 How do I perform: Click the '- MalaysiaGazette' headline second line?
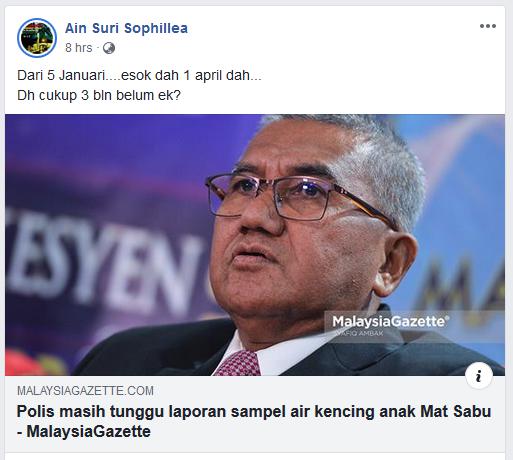(84, 432)
